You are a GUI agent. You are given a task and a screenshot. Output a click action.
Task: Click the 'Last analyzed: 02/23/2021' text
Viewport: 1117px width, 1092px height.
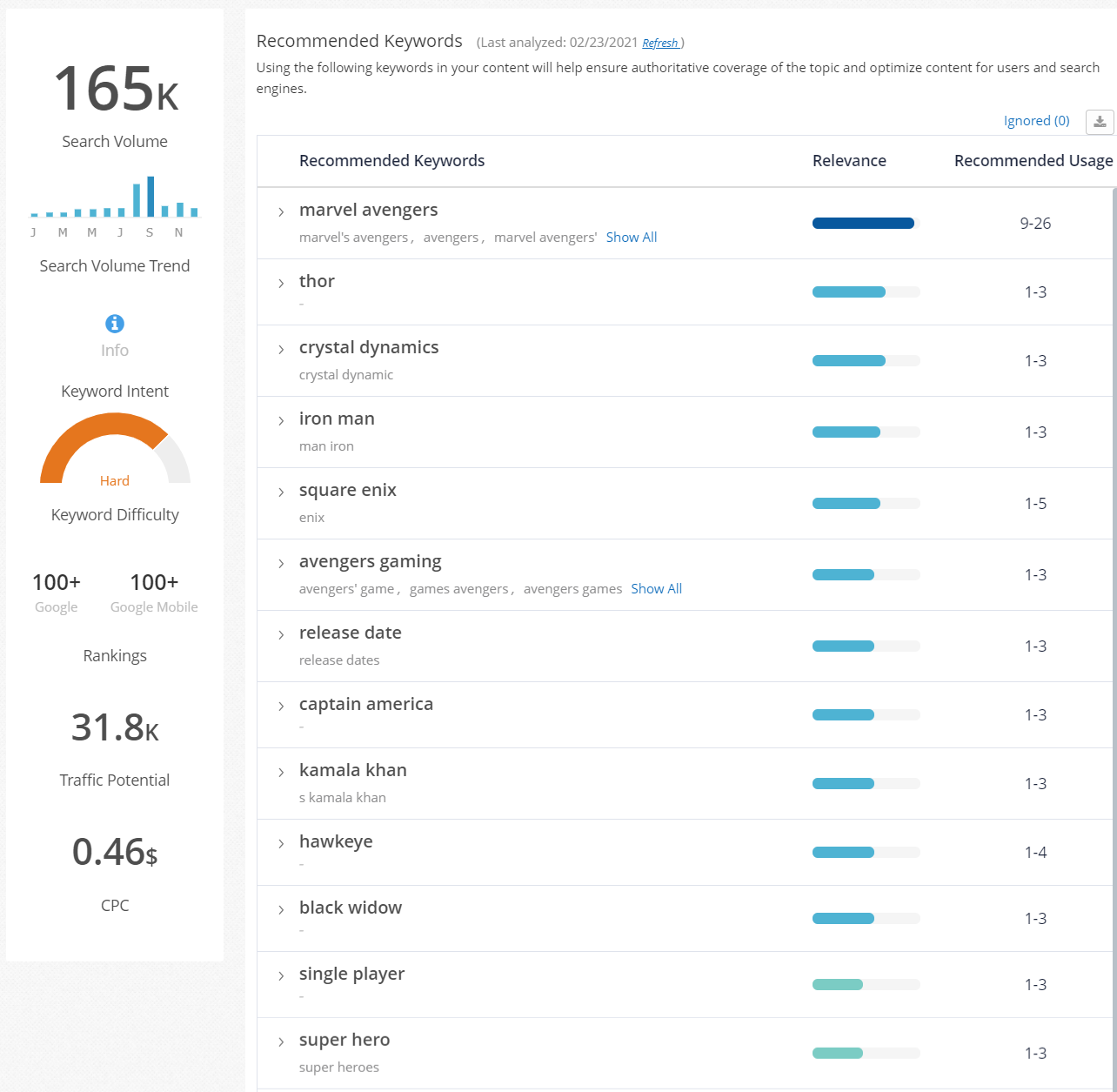click(558, 43)
